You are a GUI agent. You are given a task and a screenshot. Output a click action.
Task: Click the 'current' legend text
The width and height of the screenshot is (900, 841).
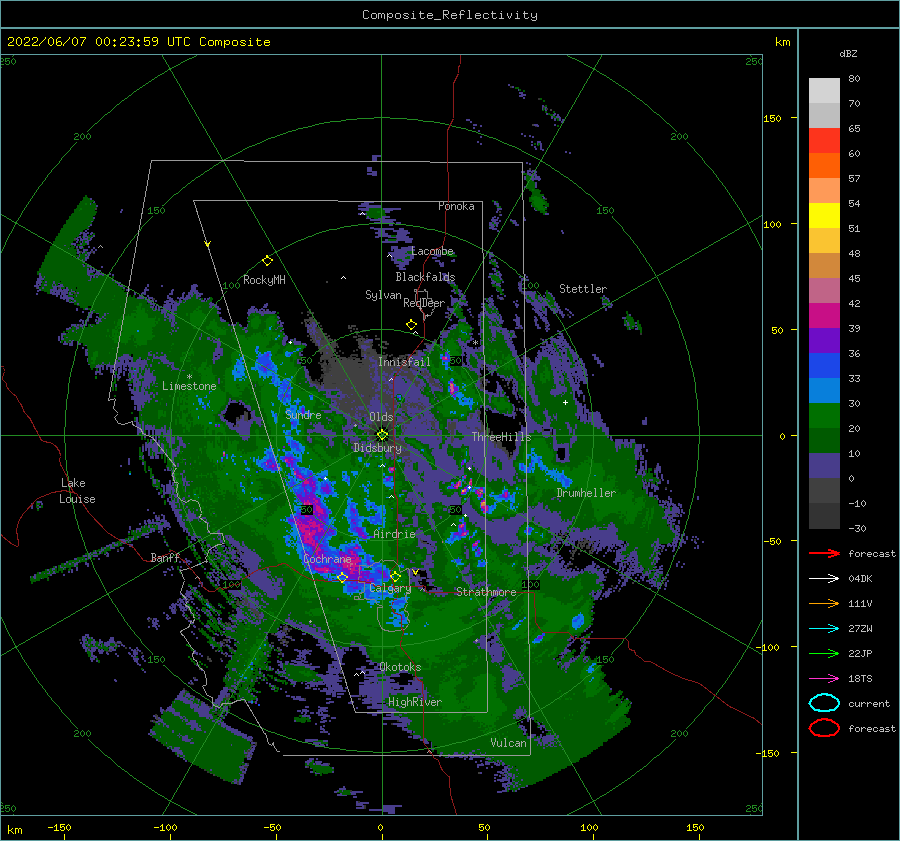point(868,703)
